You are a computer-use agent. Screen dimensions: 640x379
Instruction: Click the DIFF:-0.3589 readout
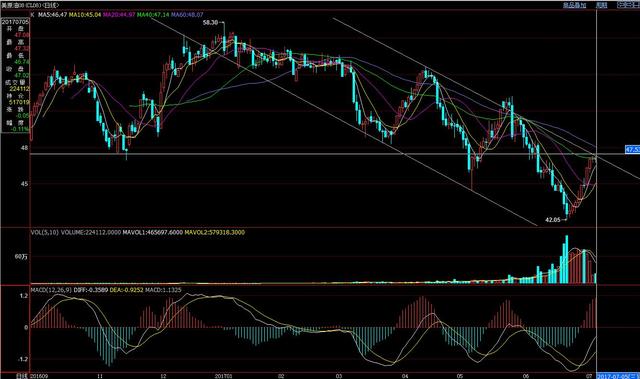coord(91,290)
